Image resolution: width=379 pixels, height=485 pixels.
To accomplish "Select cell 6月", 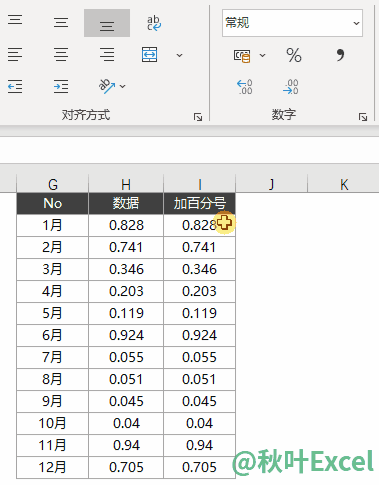I will pyautogui.click(x=53, y=335).
